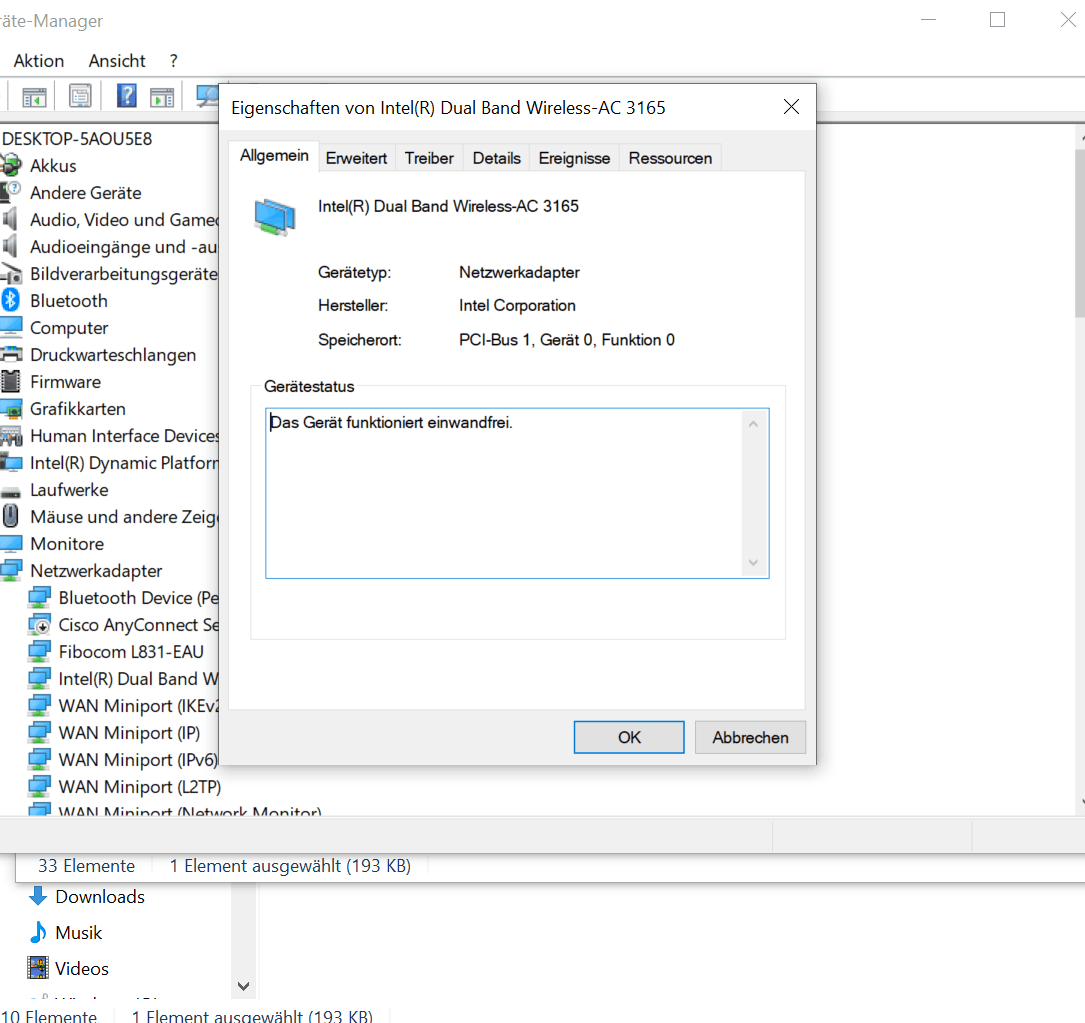
Task: Click the properties sheet toolbar icon
Action: pyautogui.click(x=80, y=96)
